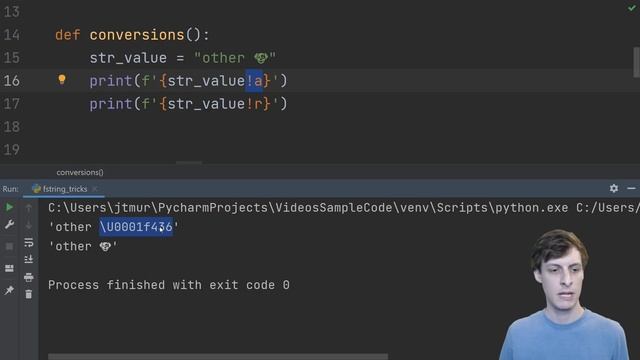Image resolution: width=640 pixels, height=360 pixels.
Task: Click 'Process finished with exit code 0'
Action: 169,285
